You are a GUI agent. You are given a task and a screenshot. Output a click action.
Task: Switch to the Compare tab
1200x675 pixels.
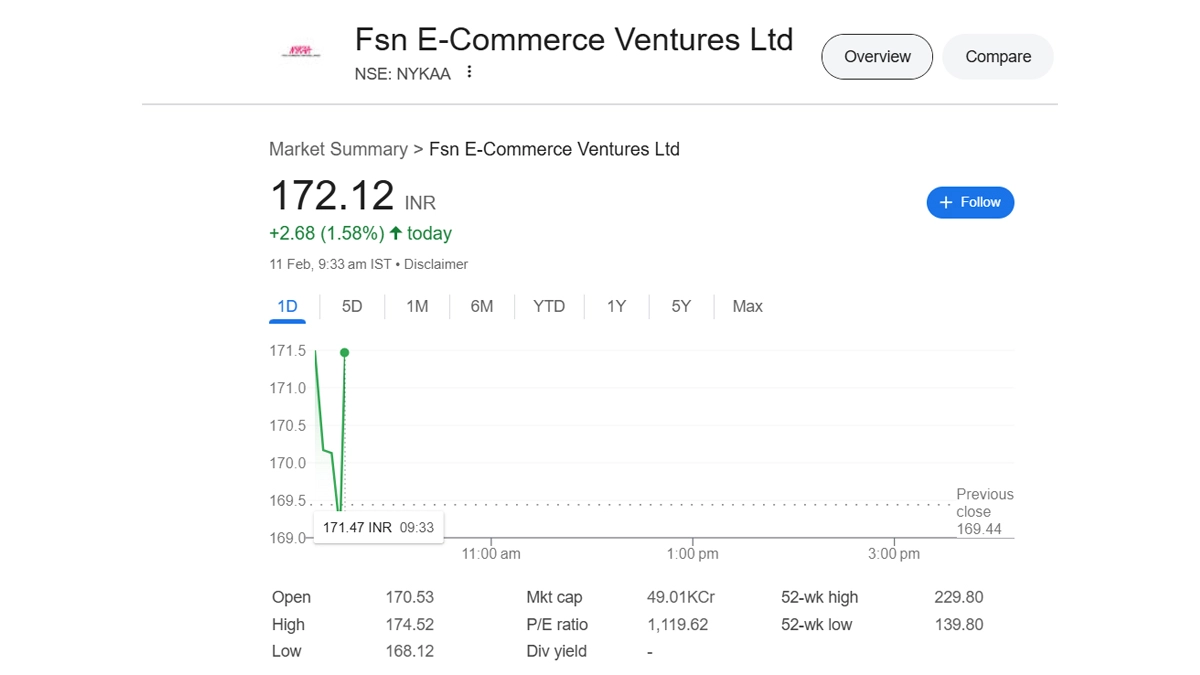997,57
